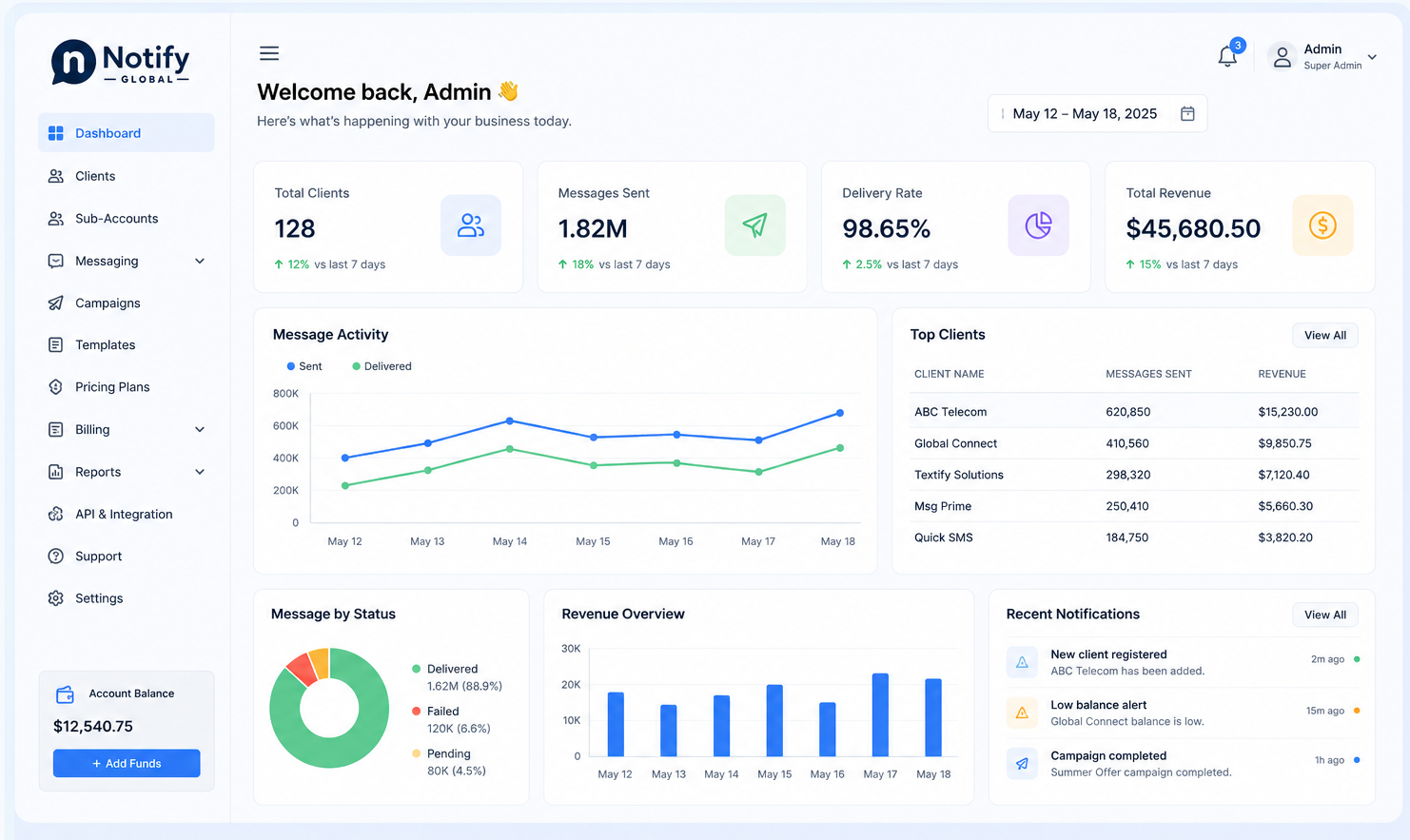Click View All in Top Clients

[x=1324, y=335]
